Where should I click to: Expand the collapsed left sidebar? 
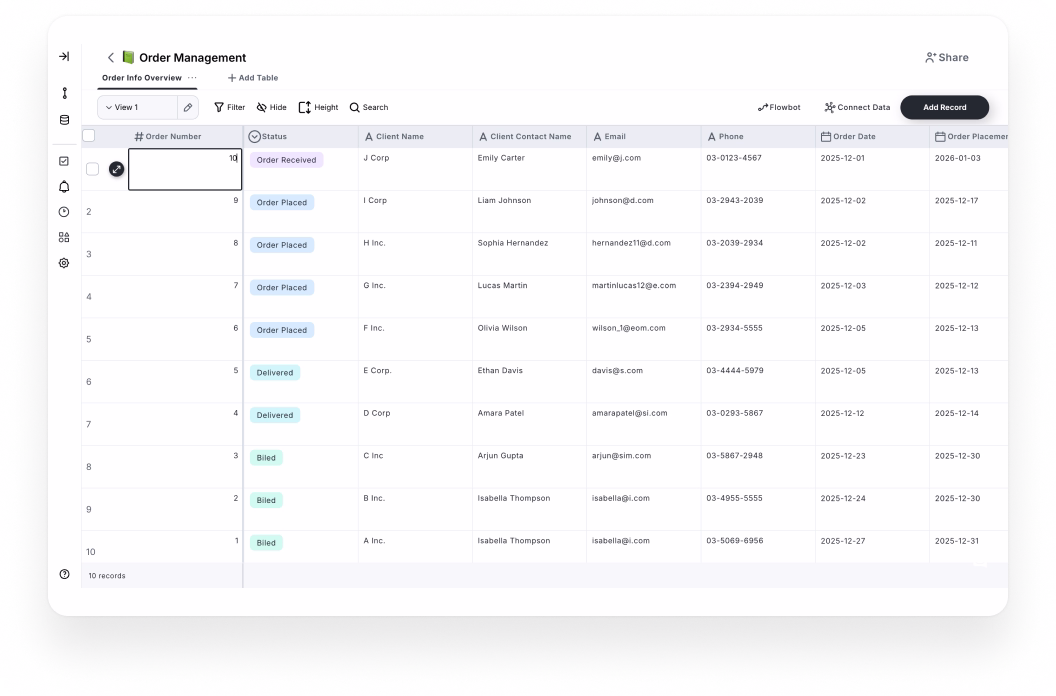click(x=64, y=57)
